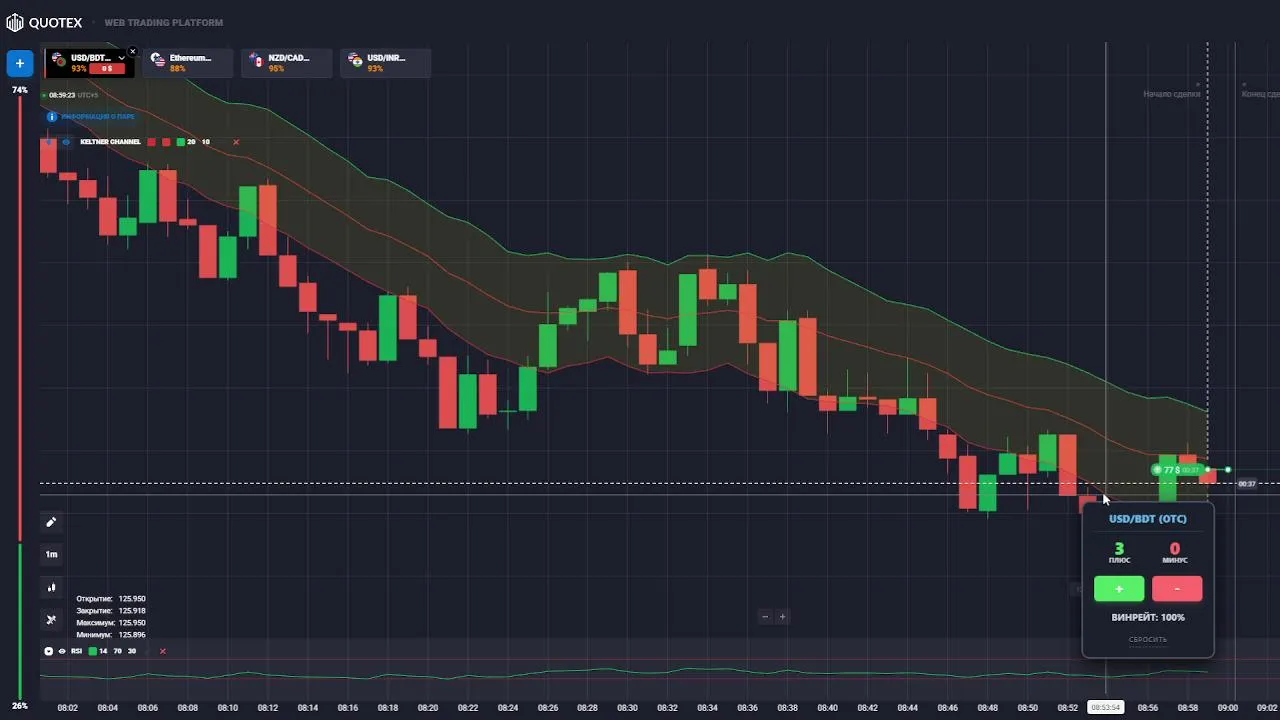
Task: Click the 08:53:54 time axis label
Action: point(1105,707)
